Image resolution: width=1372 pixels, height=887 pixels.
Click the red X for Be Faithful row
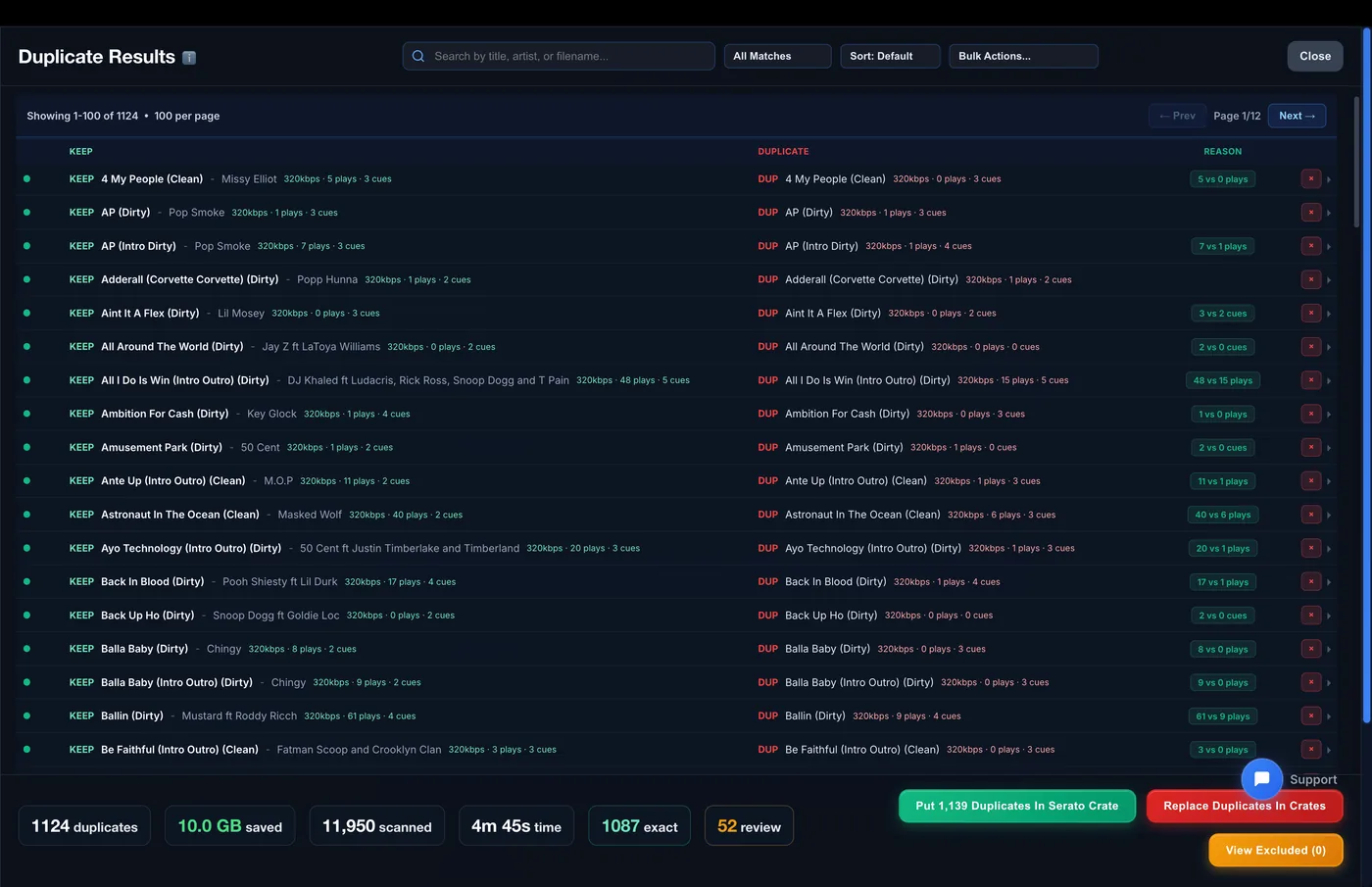coord(1311,750)
